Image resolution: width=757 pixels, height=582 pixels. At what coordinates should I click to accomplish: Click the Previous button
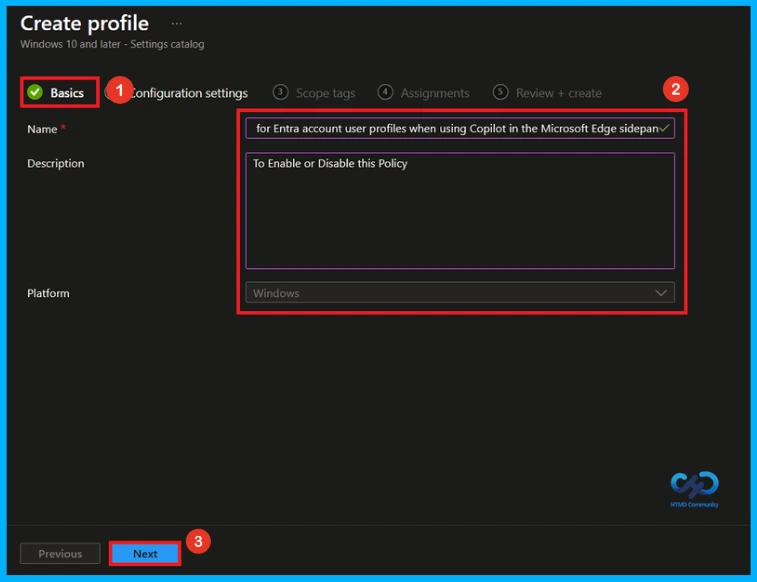click(x=60, y=554)
